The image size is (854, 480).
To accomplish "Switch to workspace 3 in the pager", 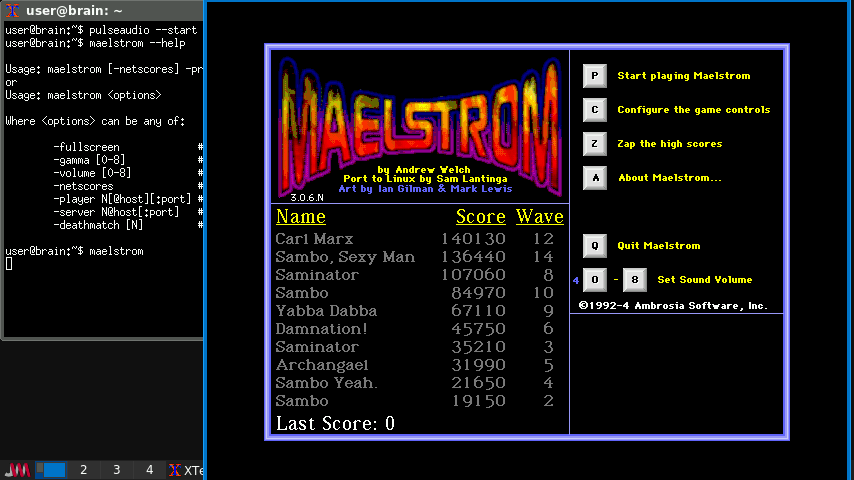I will click(116, 470).
